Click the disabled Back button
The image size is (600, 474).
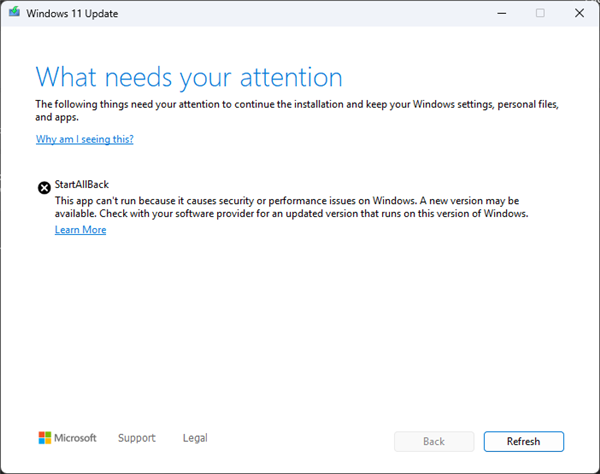tap(434, 441)
